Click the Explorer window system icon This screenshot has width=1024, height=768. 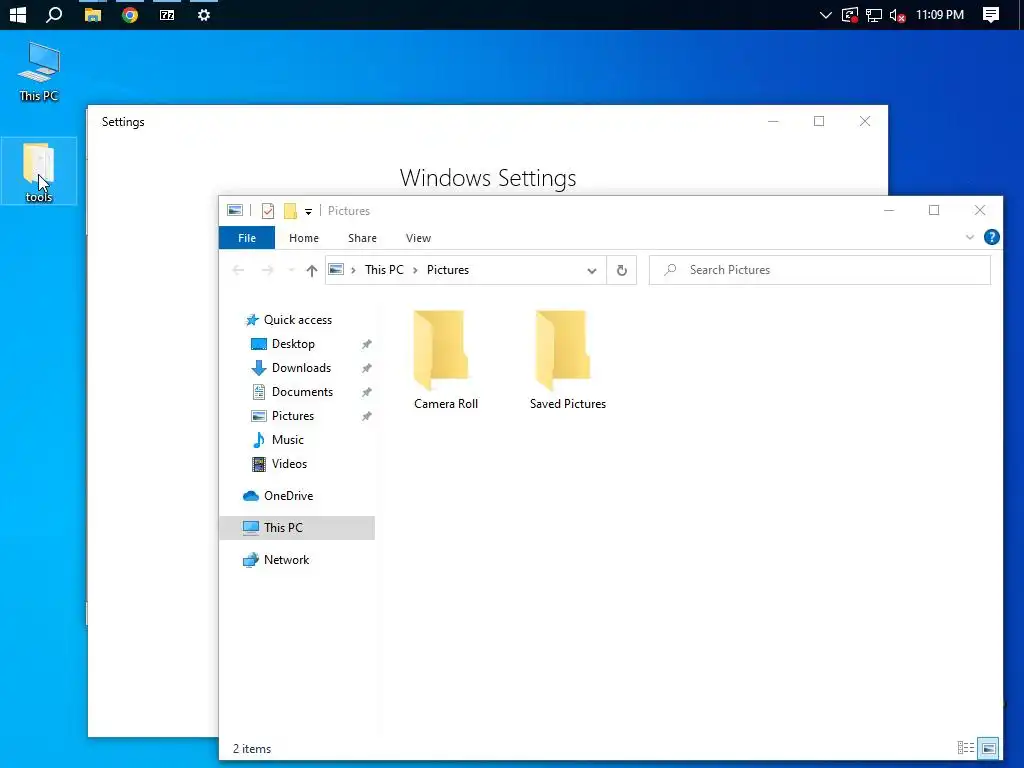click(x=235, y=210)
